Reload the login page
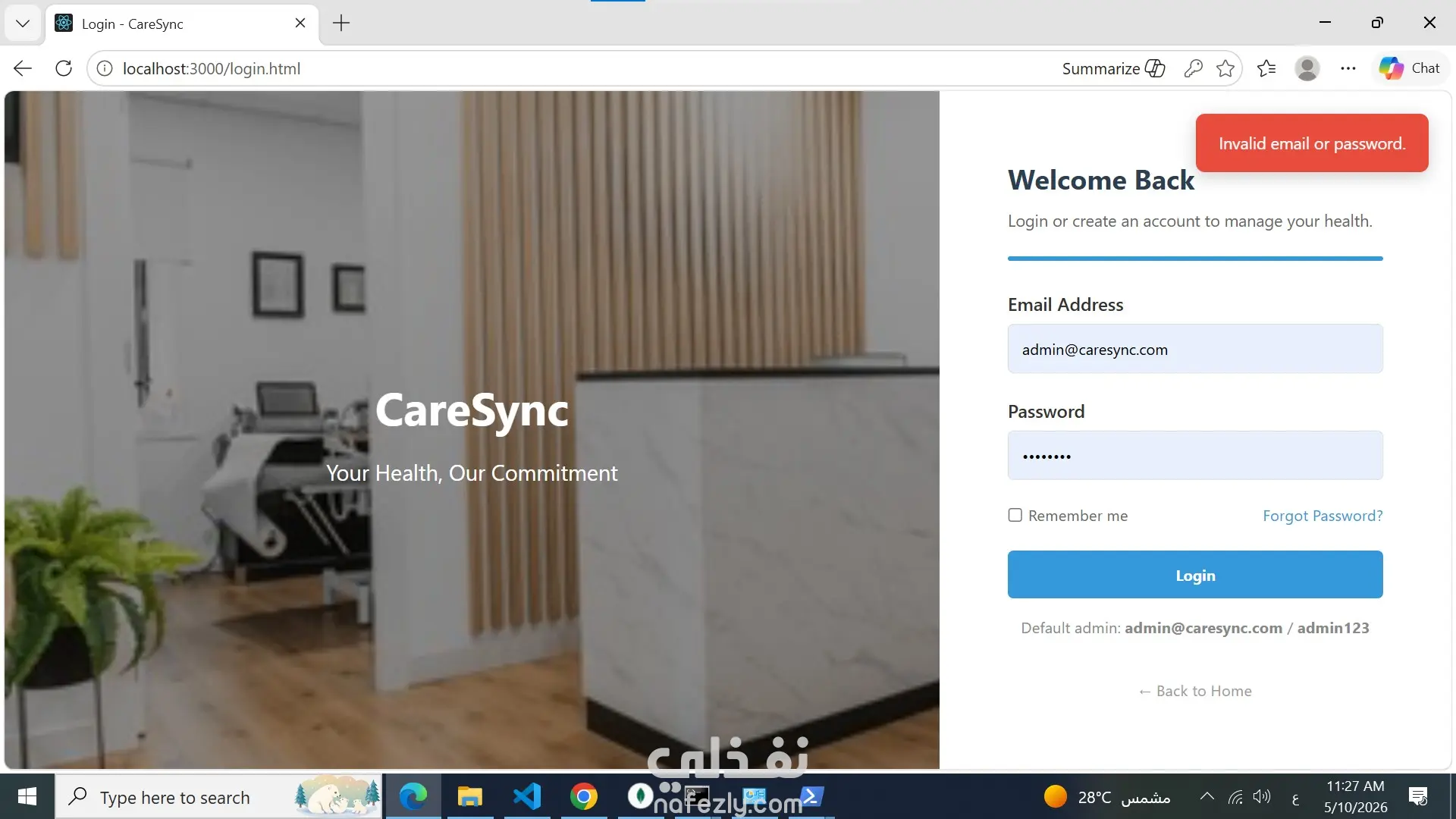This screenshot has height=819, width=1456. 64,68
